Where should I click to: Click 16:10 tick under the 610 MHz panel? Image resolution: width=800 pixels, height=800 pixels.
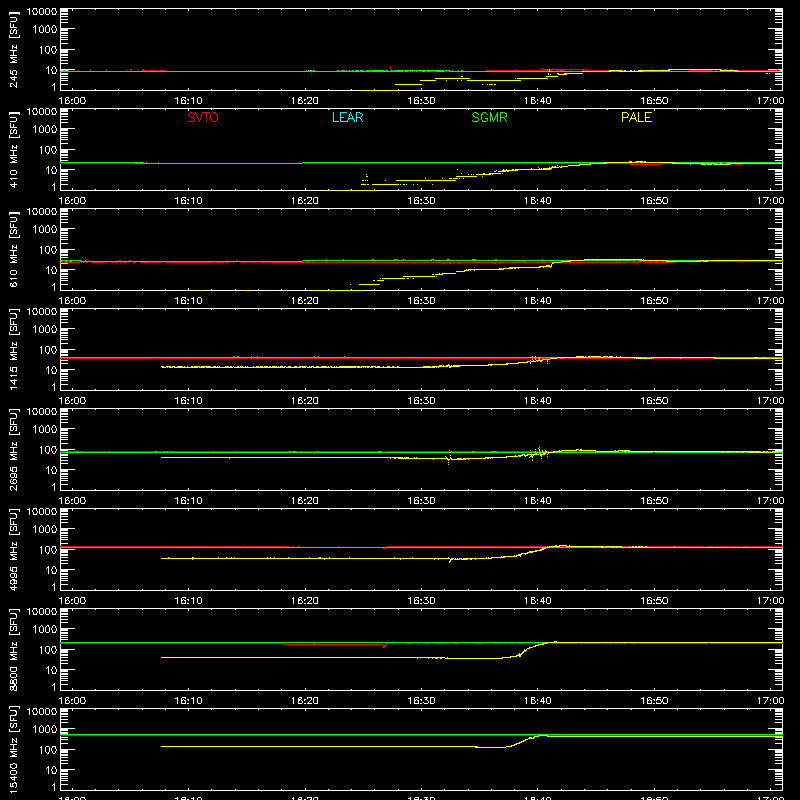point(188,301)
